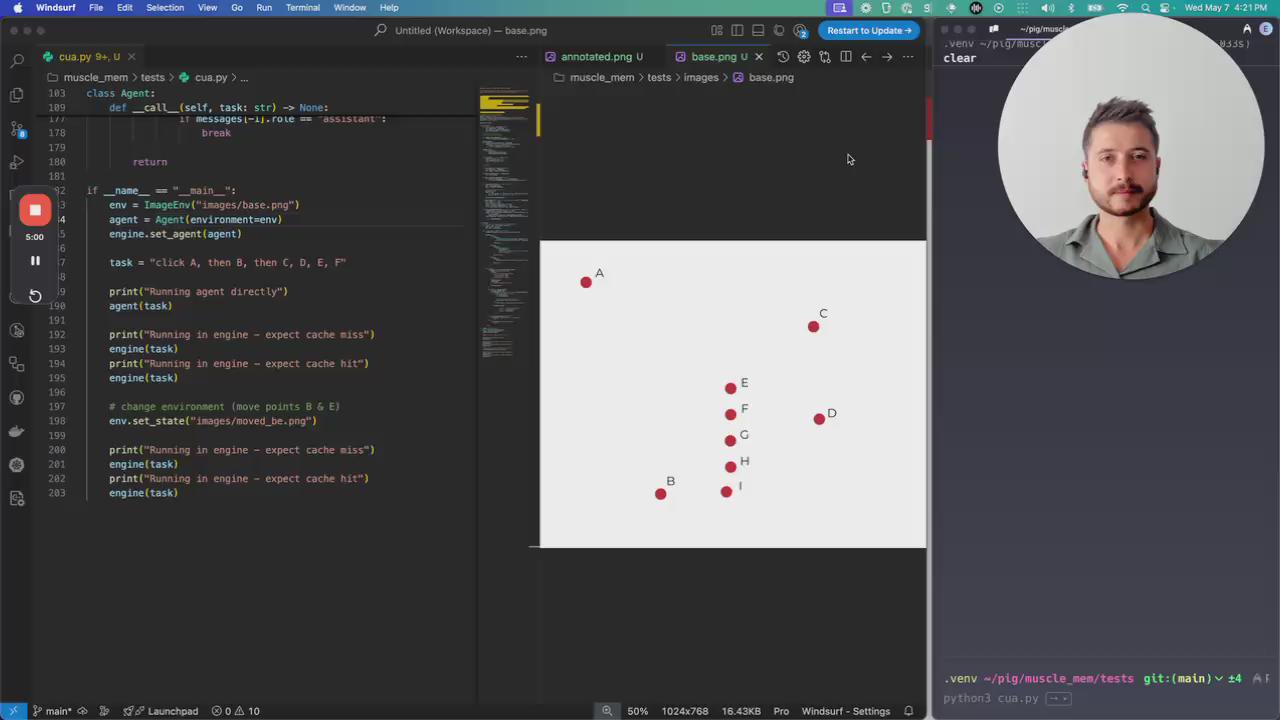Open errors and warnings count in status bar
Screen dimensions: 1280x720
coord(236,711)
